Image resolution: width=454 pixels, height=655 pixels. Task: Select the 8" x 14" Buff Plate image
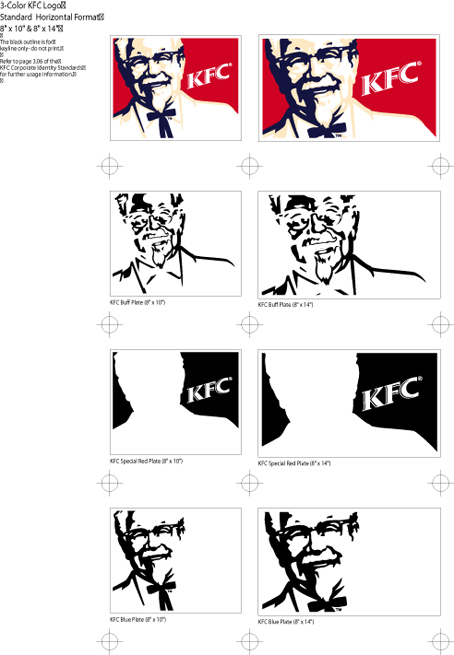point(349,245)
